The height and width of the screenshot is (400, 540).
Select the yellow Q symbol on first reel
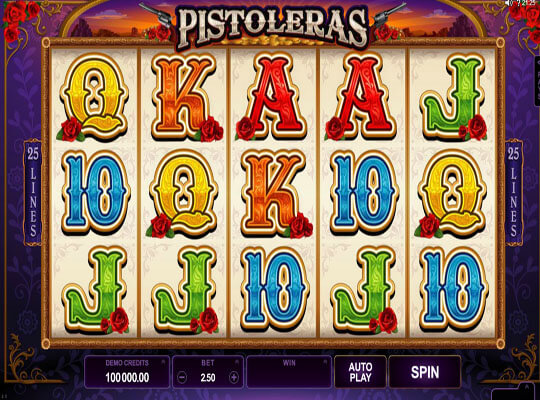click(x=93, y=97)
